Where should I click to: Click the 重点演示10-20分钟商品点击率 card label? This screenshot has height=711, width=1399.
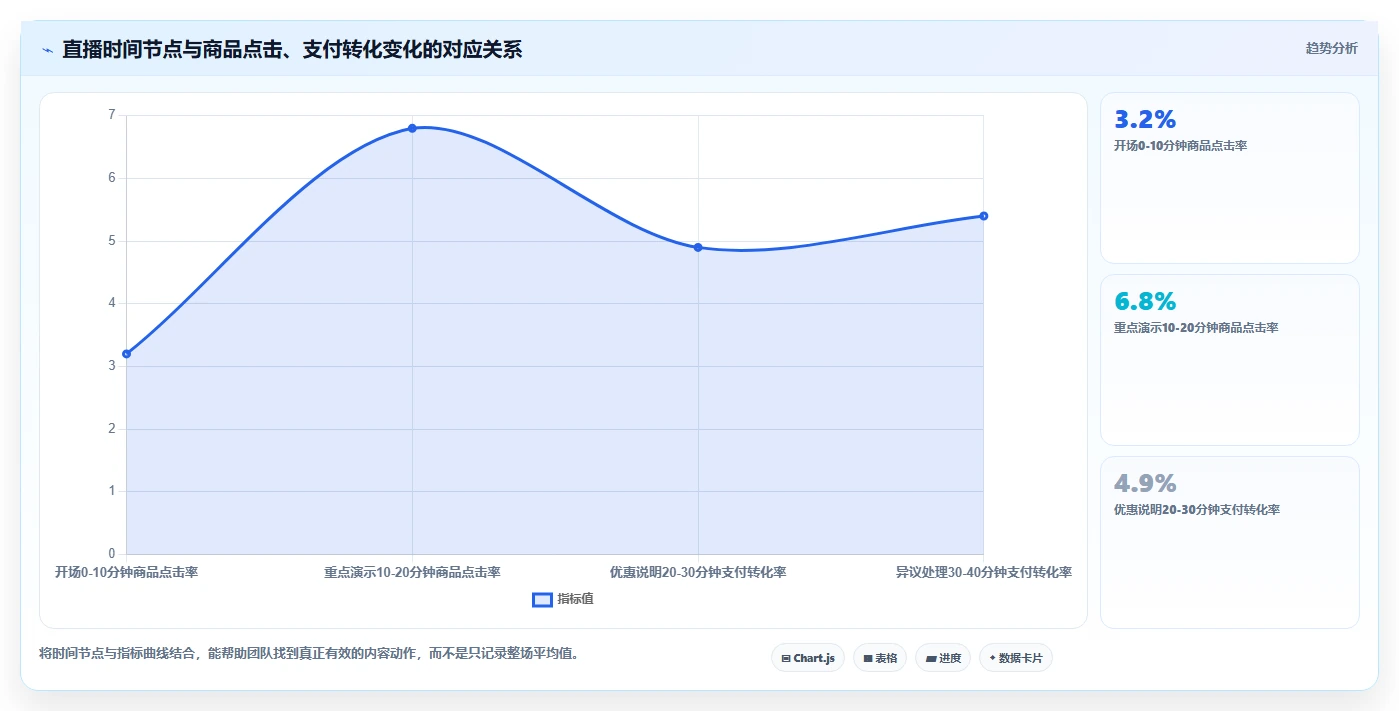(1196, 328)
